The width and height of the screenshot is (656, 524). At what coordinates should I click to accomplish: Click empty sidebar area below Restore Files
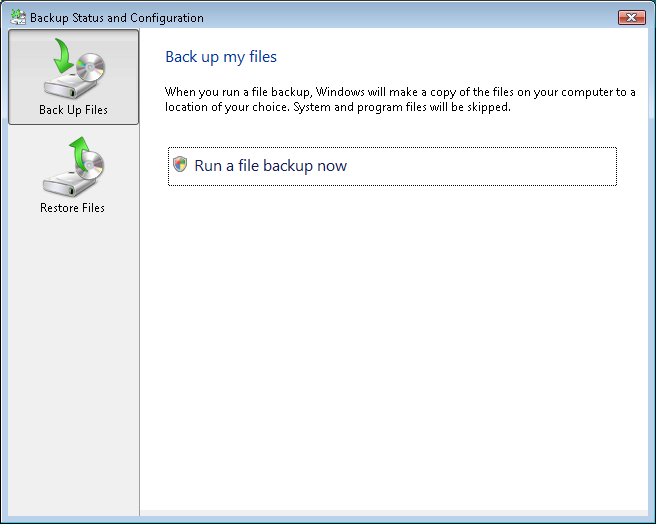coord(73,364)
